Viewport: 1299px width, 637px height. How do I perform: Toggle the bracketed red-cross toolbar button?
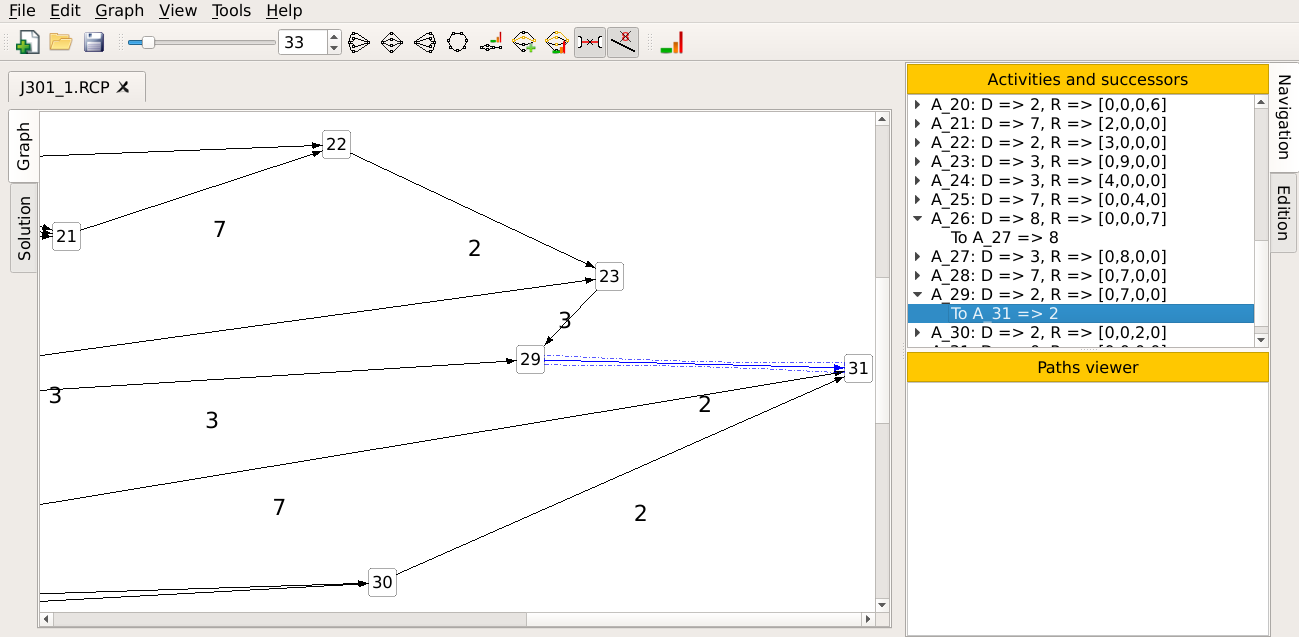[590, 42]
